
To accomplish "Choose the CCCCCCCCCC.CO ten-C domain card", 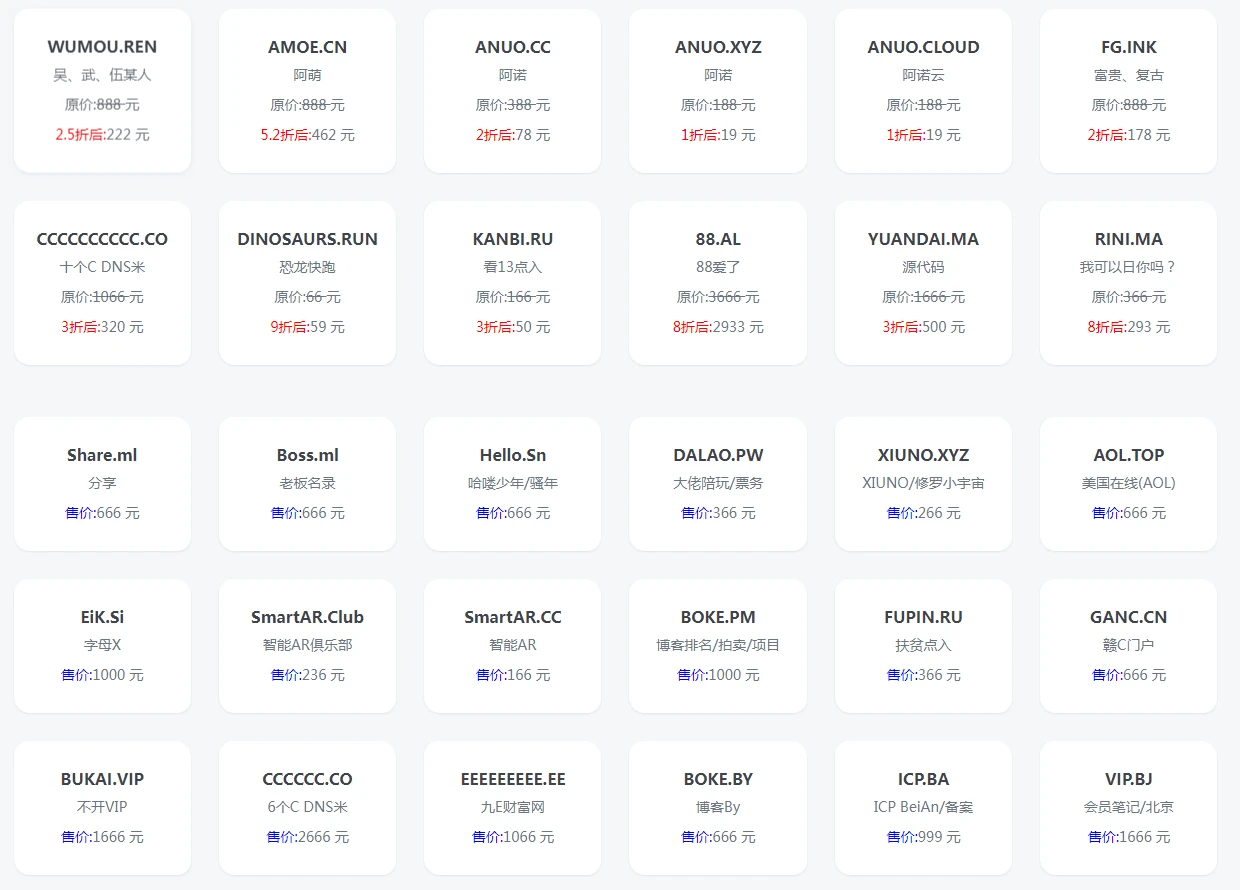I will [102, 283].
